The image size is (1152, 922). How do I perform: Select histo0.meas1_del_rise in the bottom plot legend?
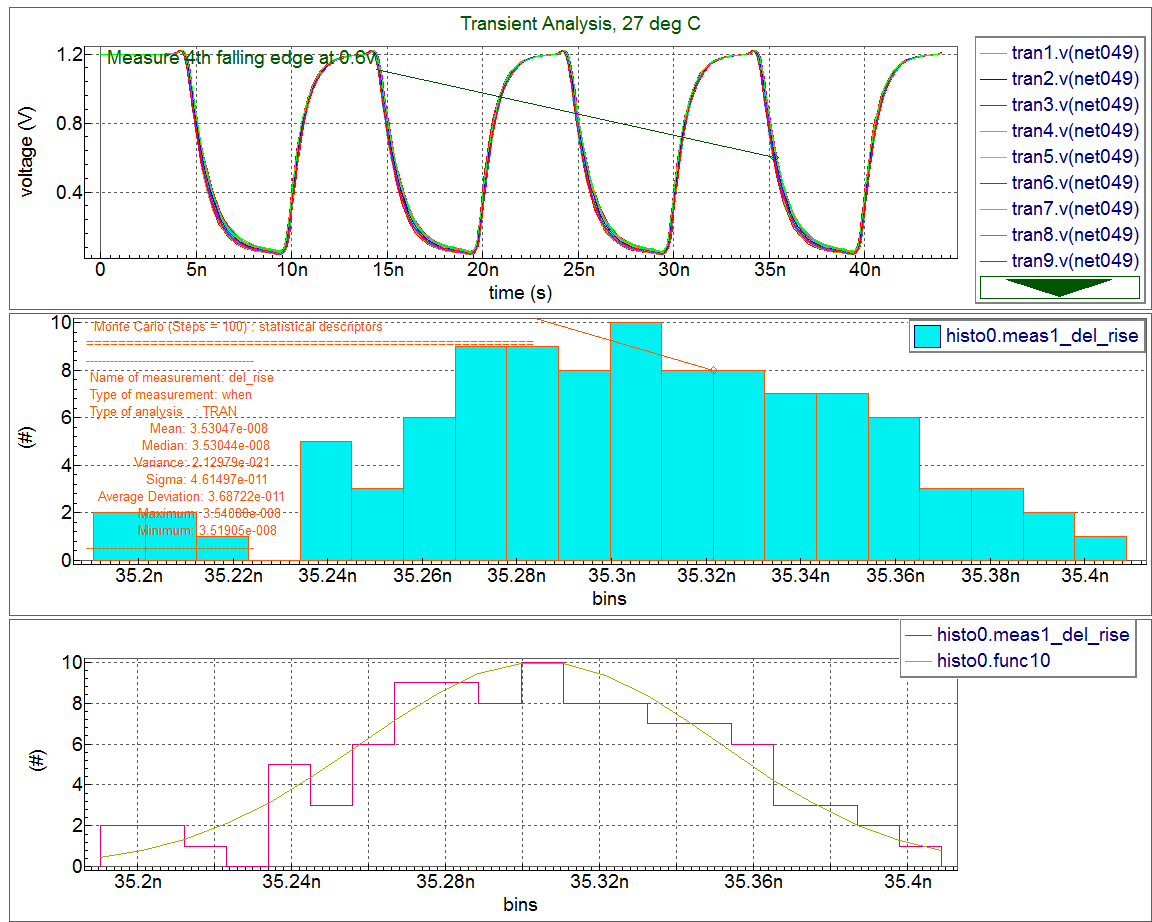[x=1033, y=635]
